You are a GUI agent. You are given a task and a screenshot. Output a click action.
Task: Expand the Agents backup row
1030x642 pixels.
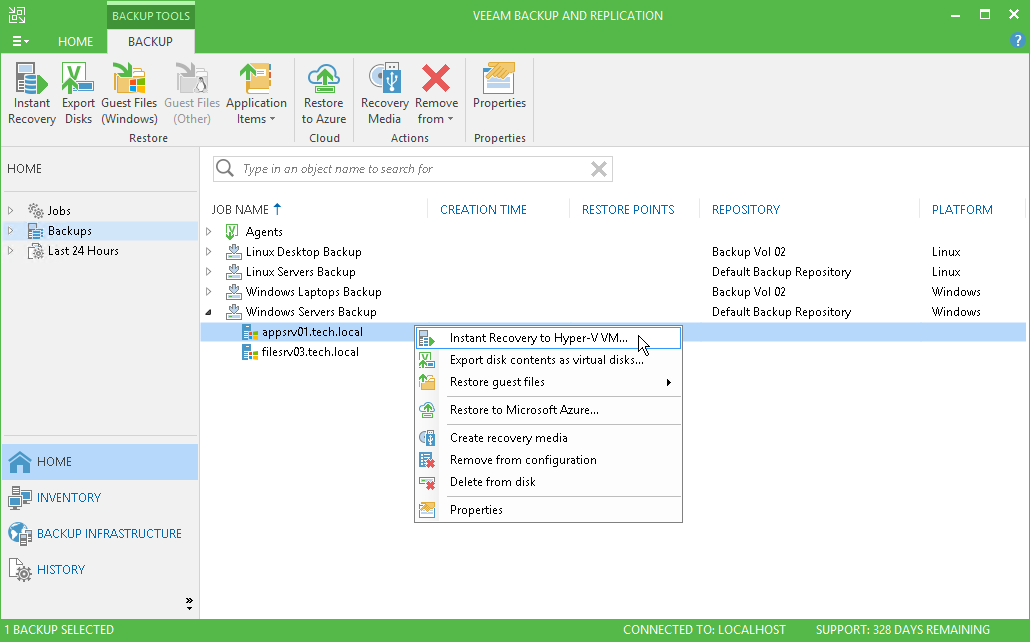[x=209, y=231]
